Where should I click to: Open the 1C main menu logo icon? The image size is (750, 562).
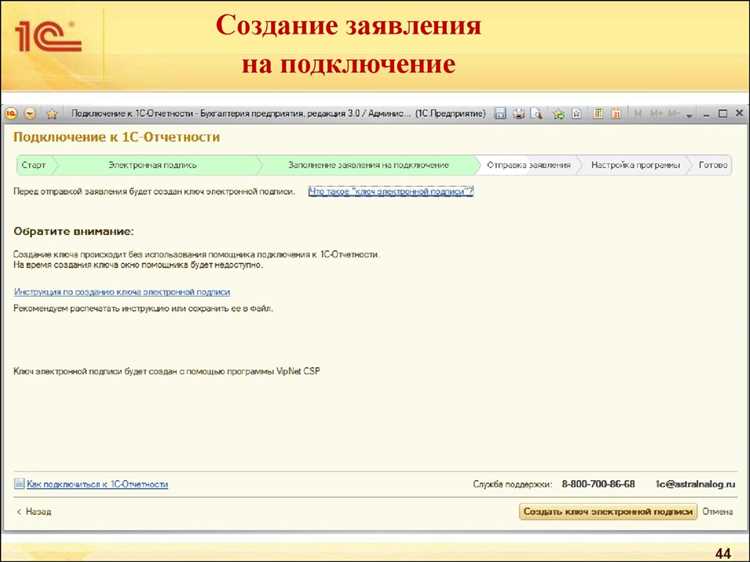coord(11,114)
